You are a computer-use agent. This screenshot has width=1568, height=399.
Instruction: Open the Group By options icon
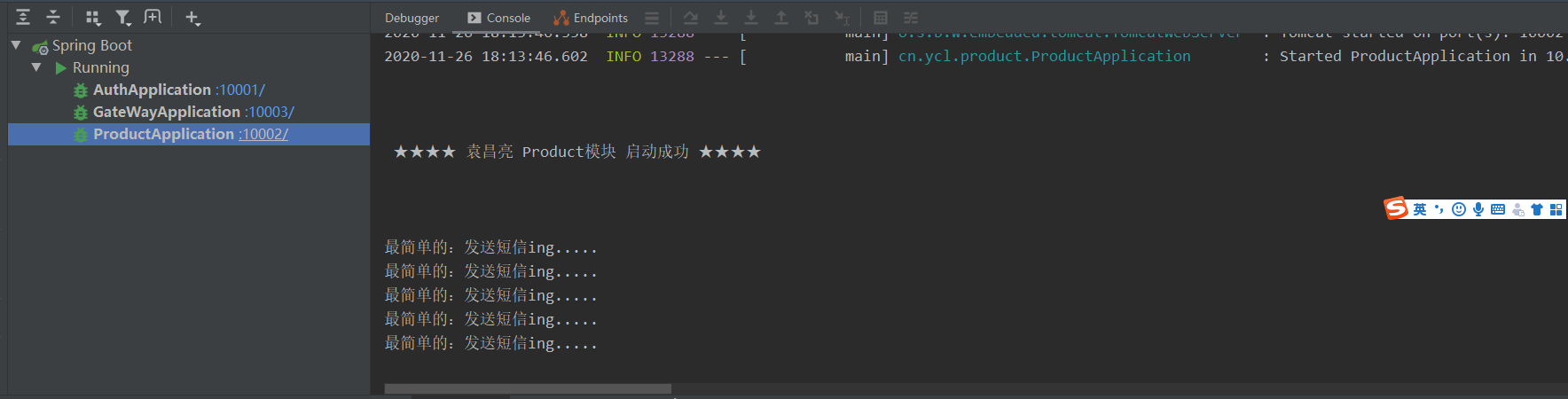coord(92,17)
